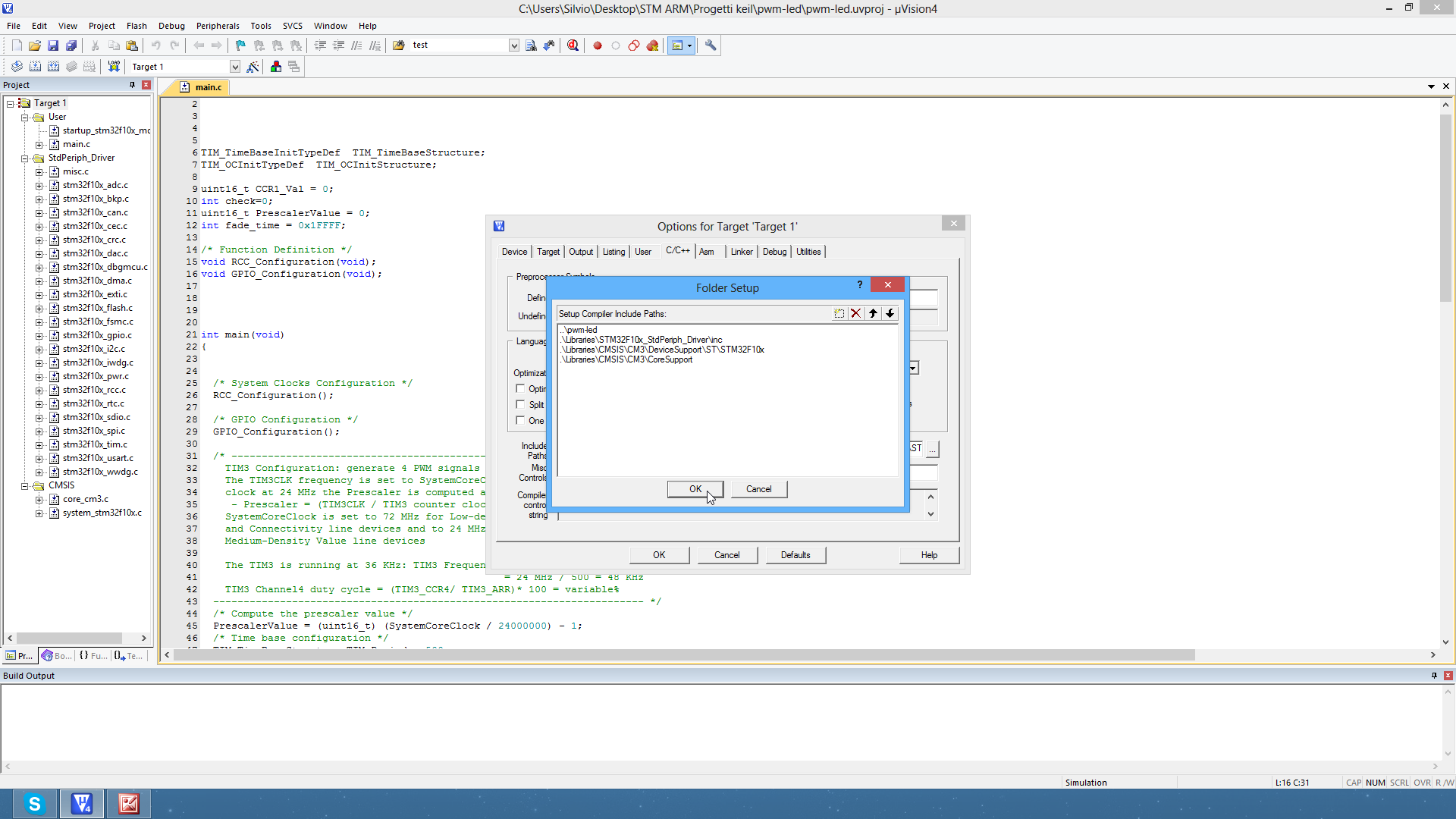Select the Libraries CoreSupport include path
Screen dimensions: 1456x819
pyautogui.click(x=628, y=359)
